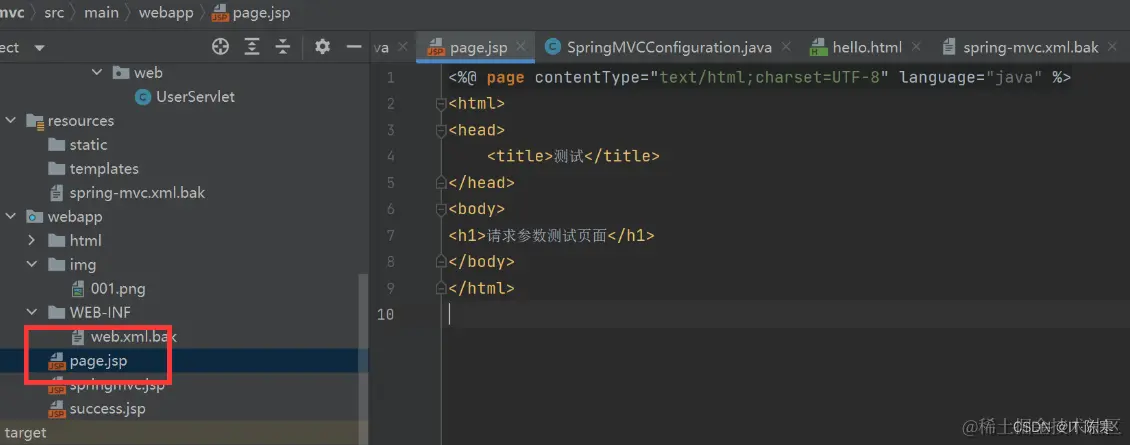Collapse the WEB-INF folder
The image size is (1130, 445).
(x=32, y=312)
